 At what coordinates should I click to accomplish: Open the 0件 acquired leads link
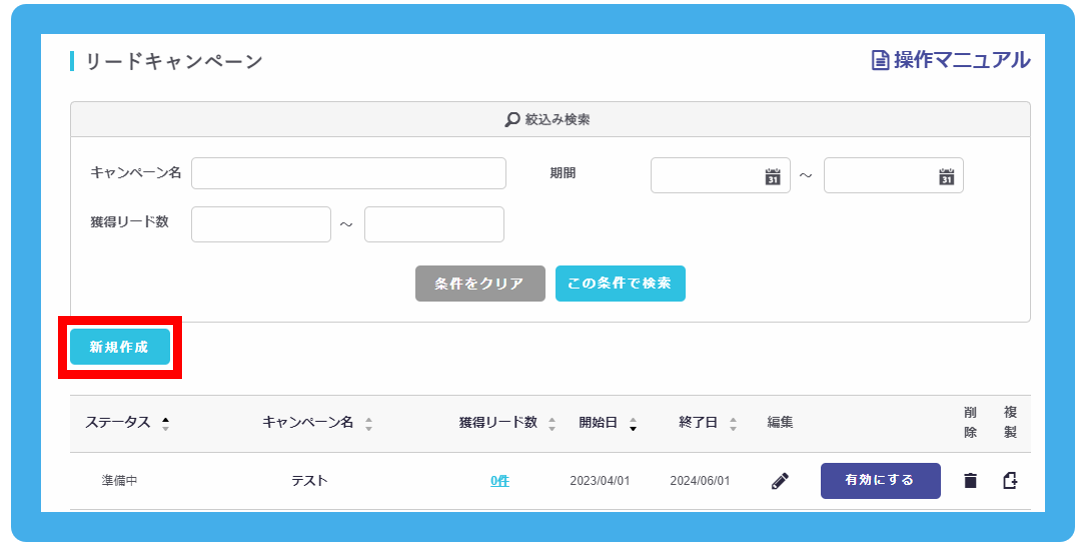[499, 481]
